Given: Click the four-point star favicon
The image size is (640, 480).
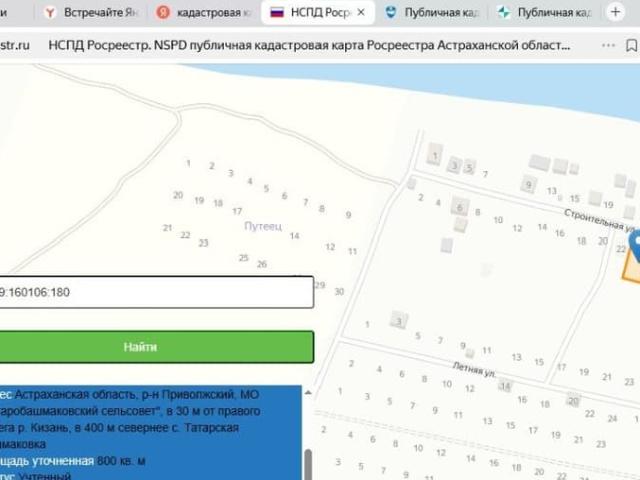Looking at the screenshot, I should [x=504, y=13].
